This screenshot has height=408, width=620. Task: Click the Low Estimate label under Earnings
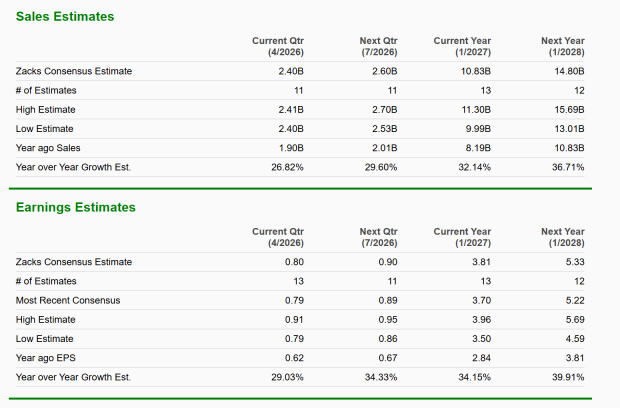pyautogui.click(x=45, y=338)
